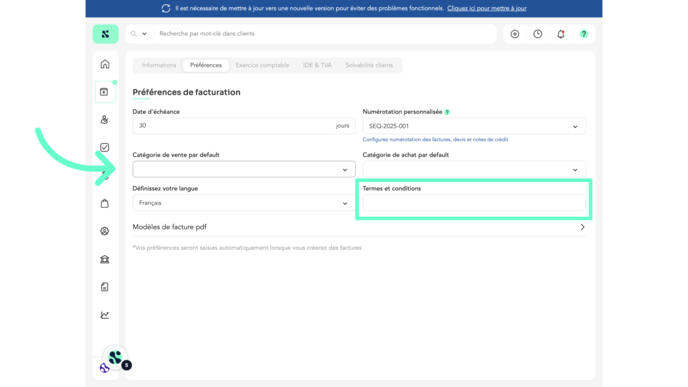
Task: Click the keyword search field for clients
Action: coord(325,34)
